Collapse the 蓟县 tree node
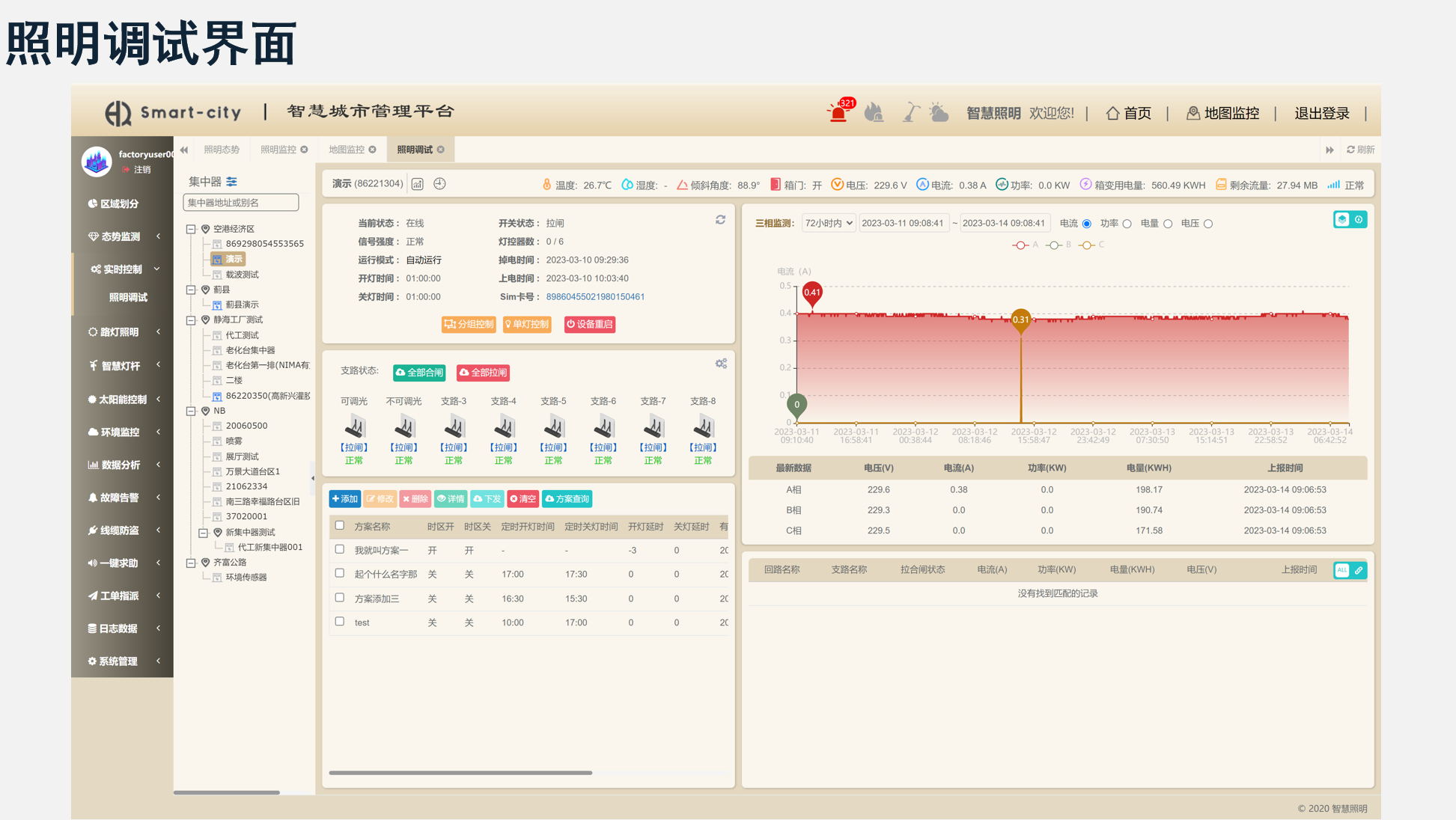 [x=191, y=290]
